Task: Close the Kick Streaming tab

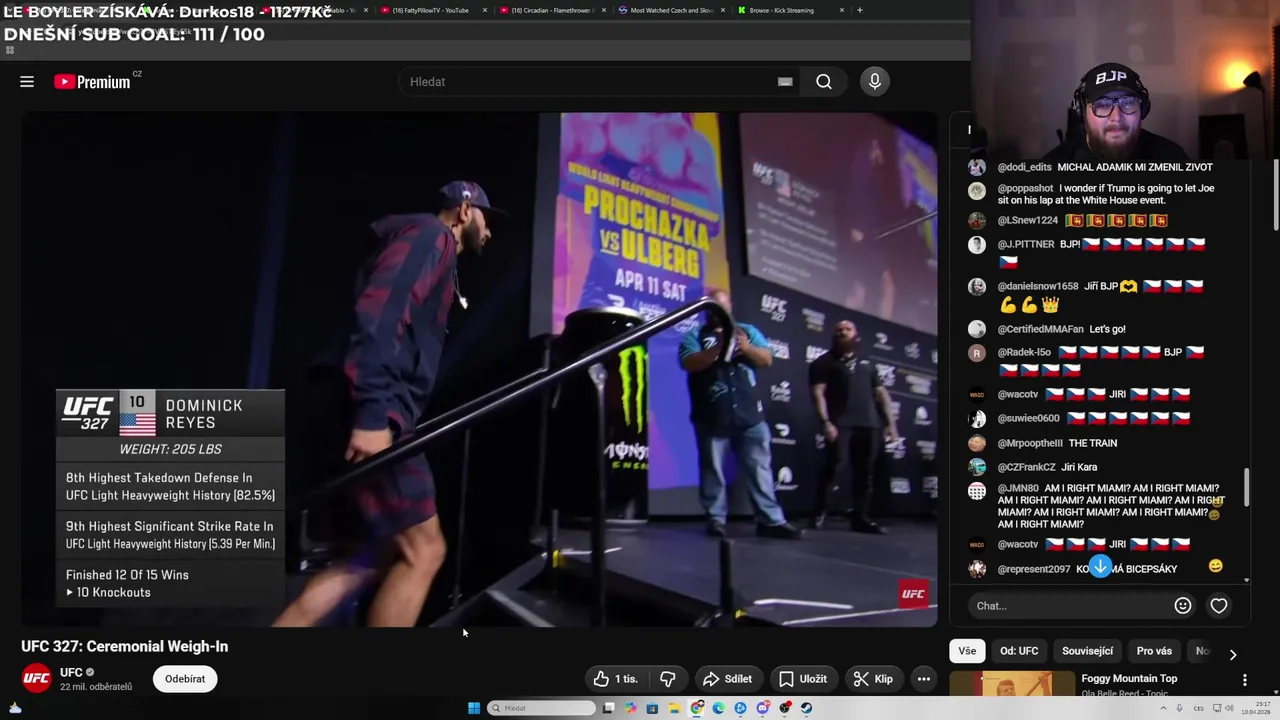Action: [842, 10]
